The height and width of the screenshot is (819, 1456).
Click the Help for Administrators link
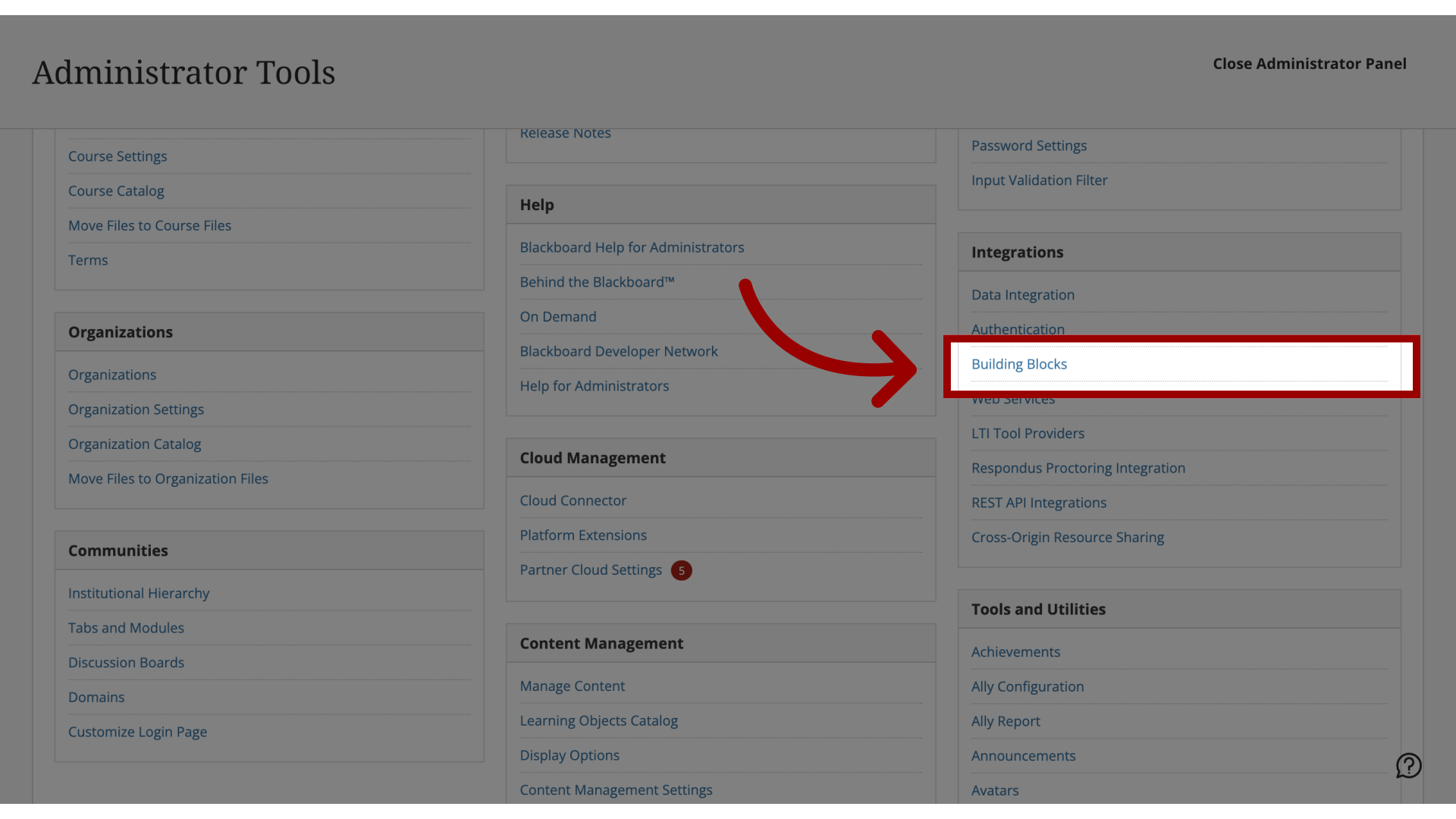594,386
